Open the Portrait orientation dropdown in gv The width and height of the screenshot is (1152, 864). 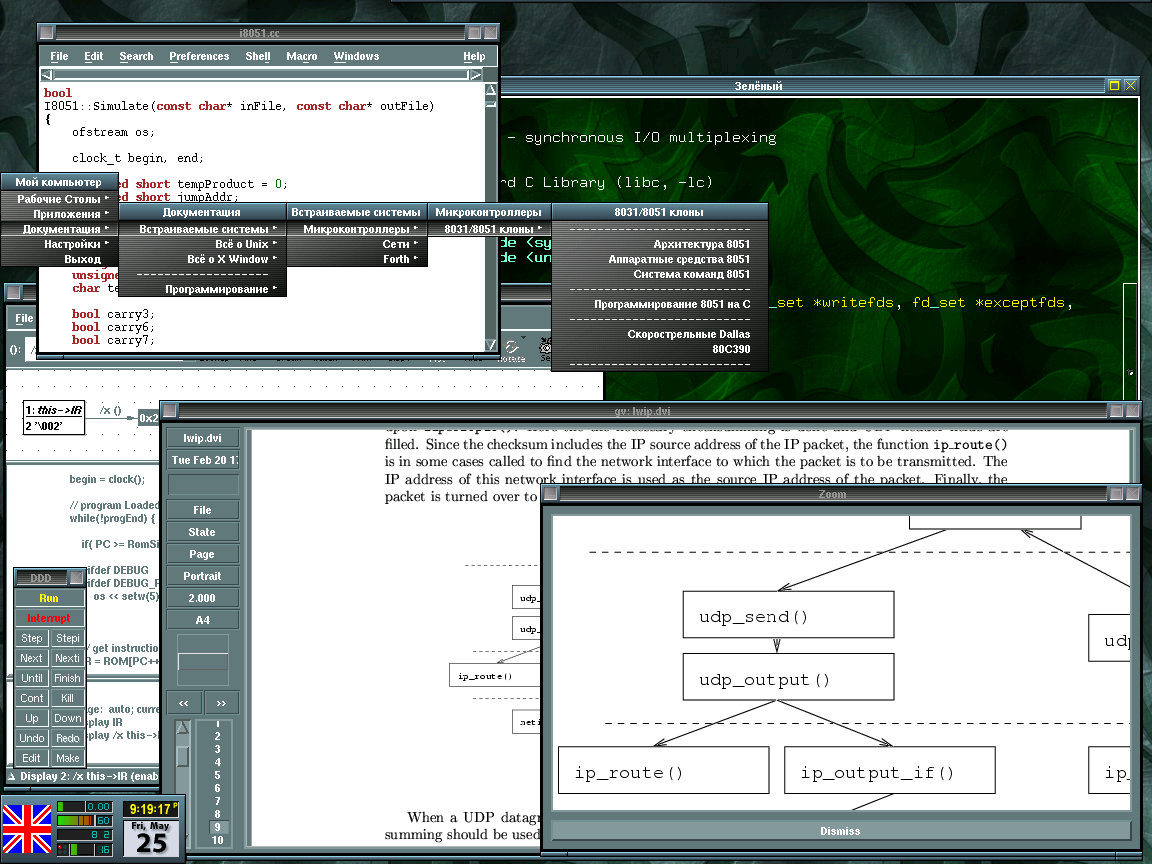[x=202, y=576]
